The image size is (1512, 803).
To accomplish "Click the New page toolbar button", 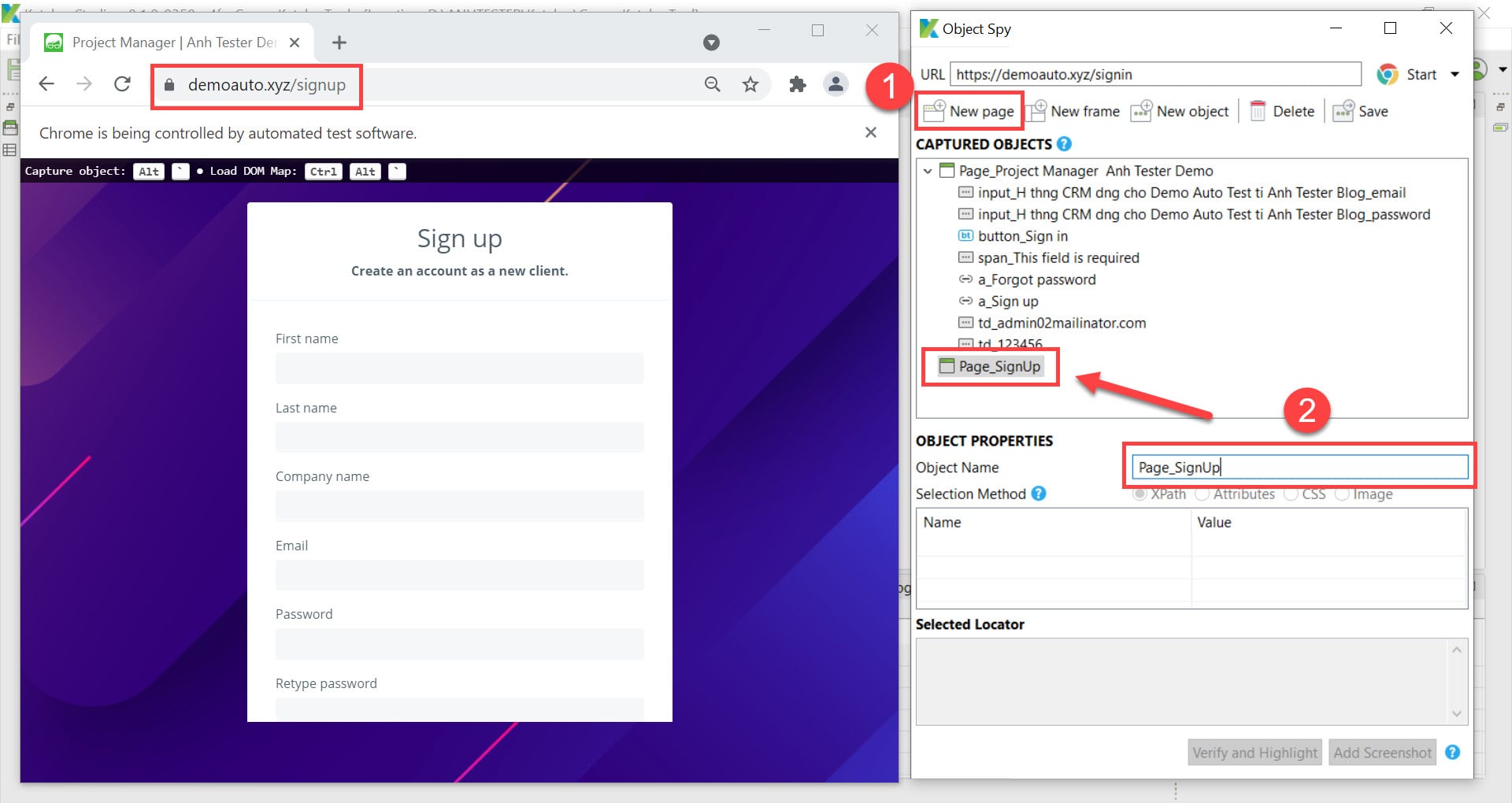I will (969, 111).
